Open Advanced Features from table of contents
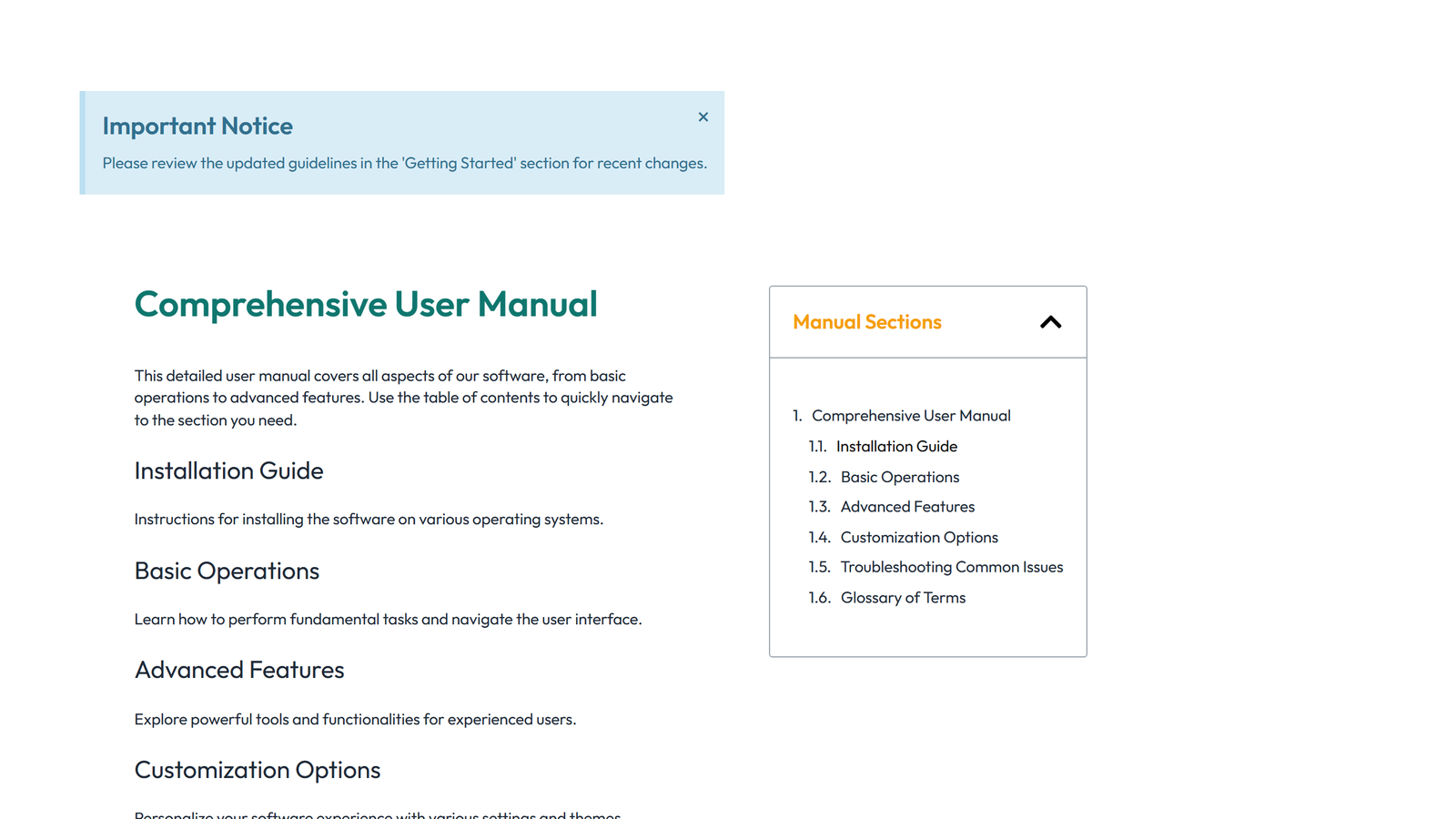The image size is (1456, 819). (x=906, y=506)
